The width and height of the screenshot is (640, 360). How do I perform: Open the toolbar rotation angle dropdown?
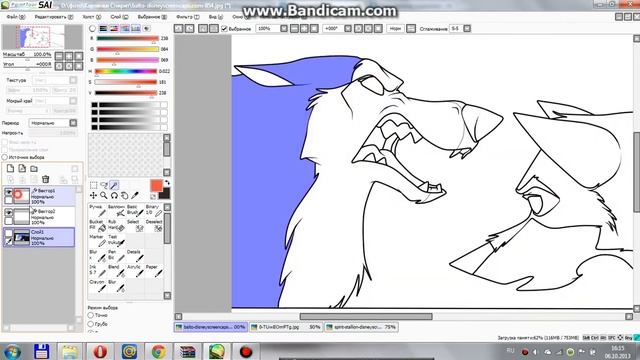click(x=348, y=29)
